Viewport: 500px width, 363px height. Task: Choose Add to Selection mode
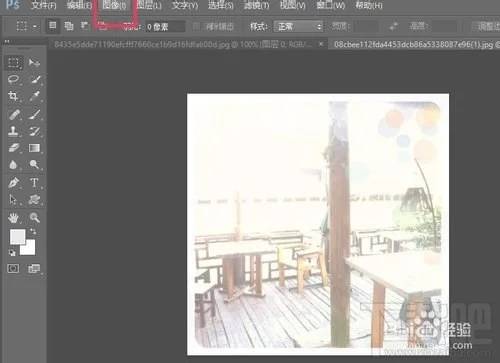click(x=69, y=26)
